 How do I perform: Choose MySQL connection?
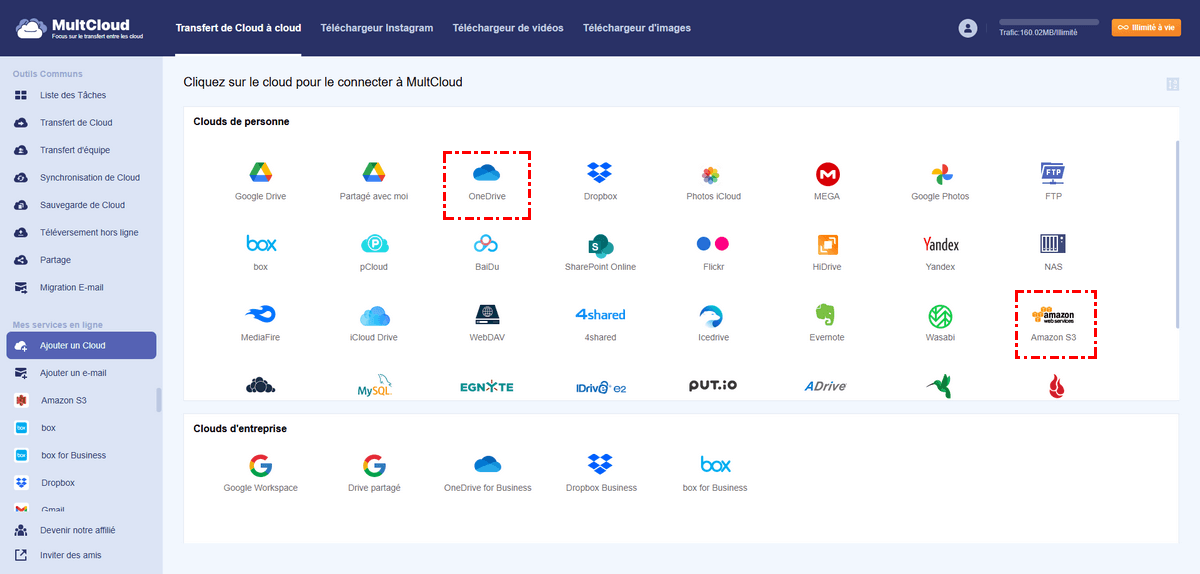pyautogui.click(x=374, y=387)
